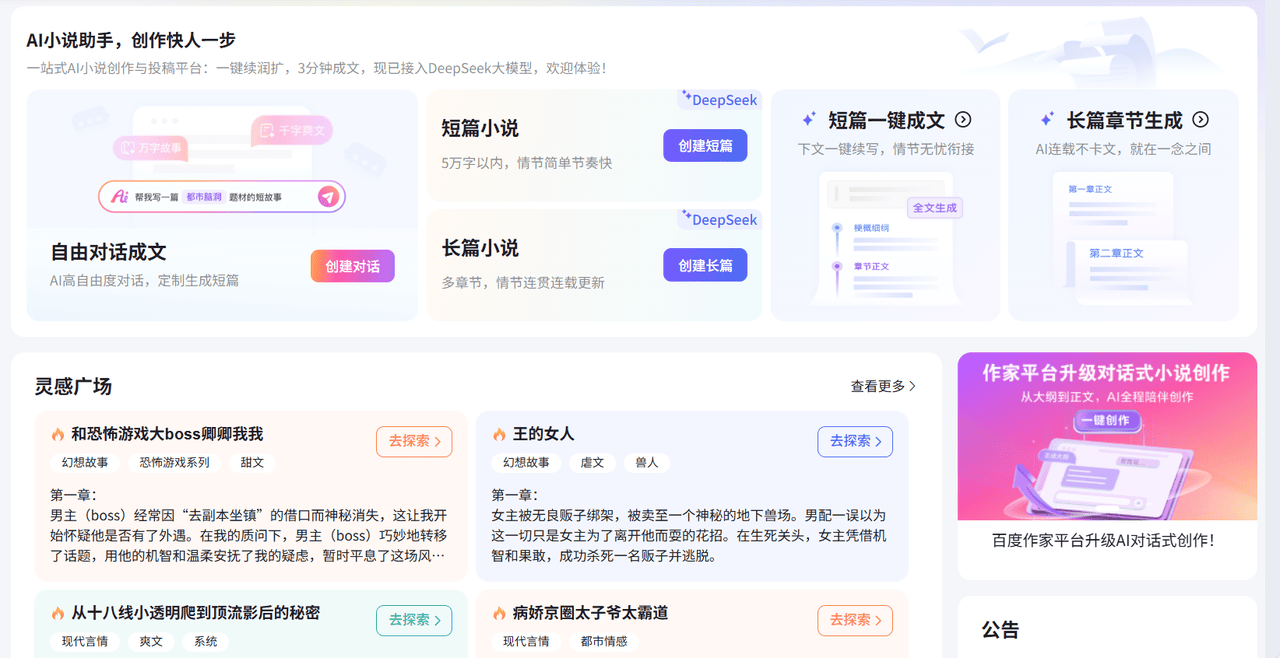Open 去探索 for 从十八线小透明爬到顶流影后的秘密

pos(414,620)
